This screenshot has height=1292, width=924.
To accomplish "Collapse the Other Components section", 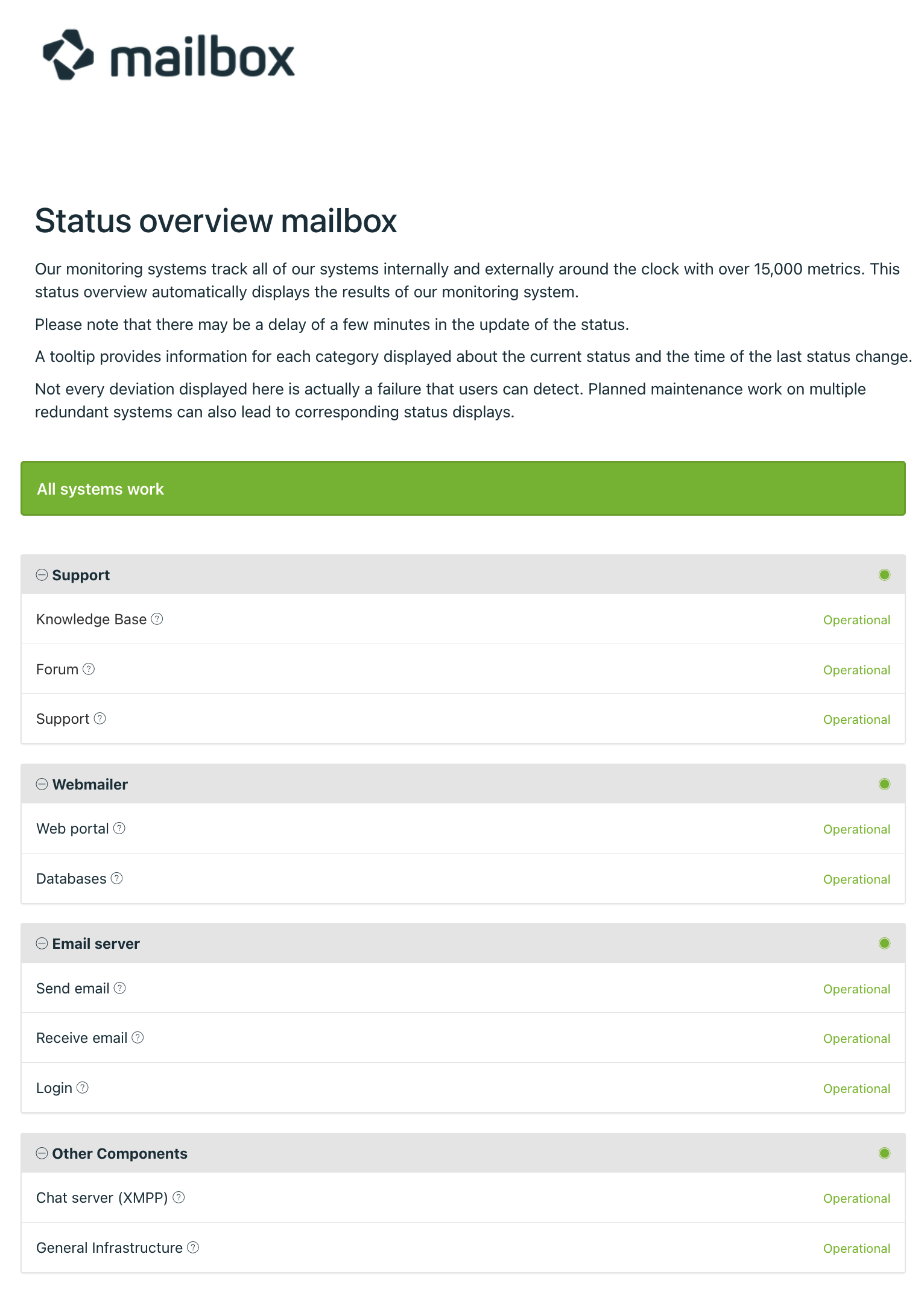I will (42, 1153).
